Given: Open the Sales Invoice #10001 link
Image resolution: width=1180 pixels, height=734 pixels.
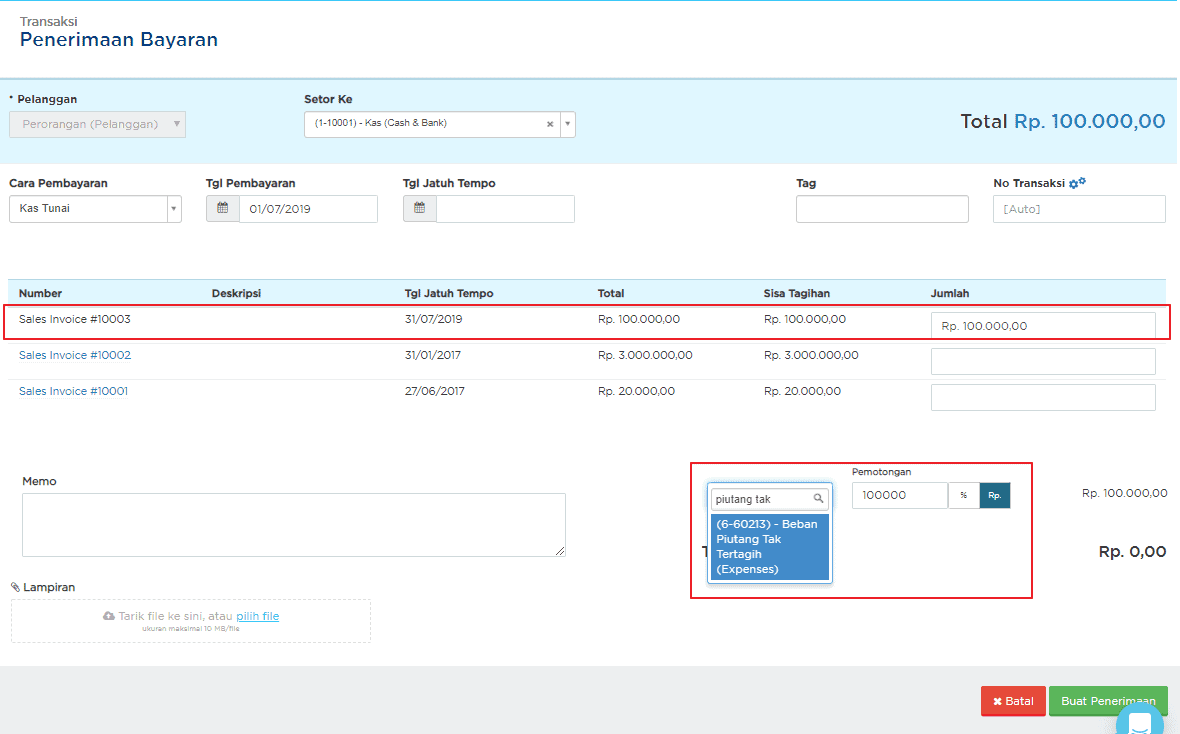Looking at the screenshot, I should 73,391.
